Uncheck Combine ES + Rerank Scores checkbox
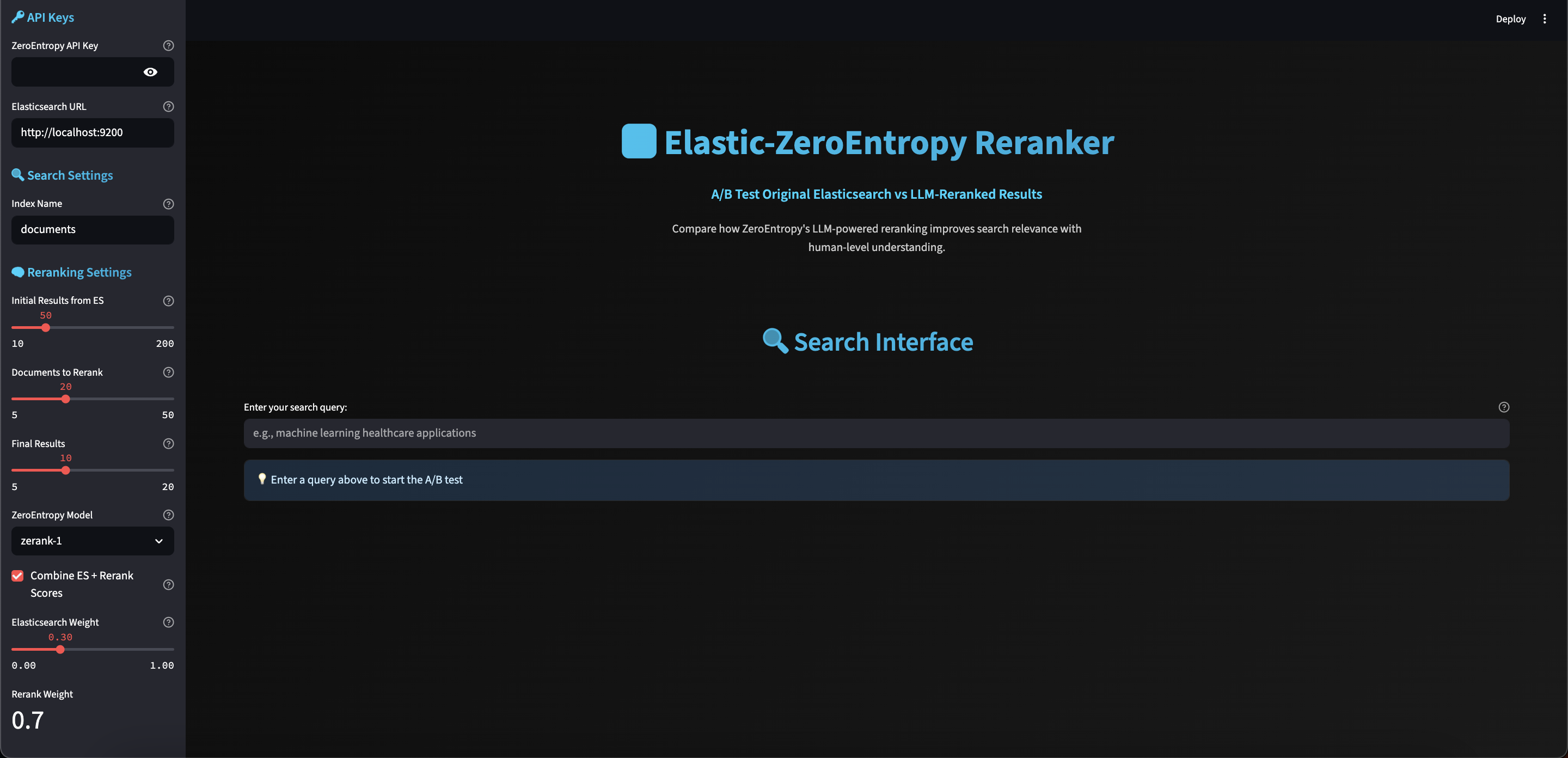This screenshot has height=758, width=1568. pos(17,576)
